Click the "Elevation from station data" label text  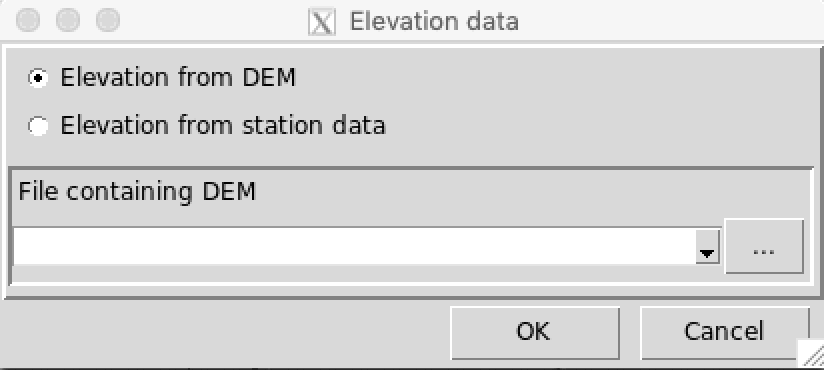pos(223,126)
